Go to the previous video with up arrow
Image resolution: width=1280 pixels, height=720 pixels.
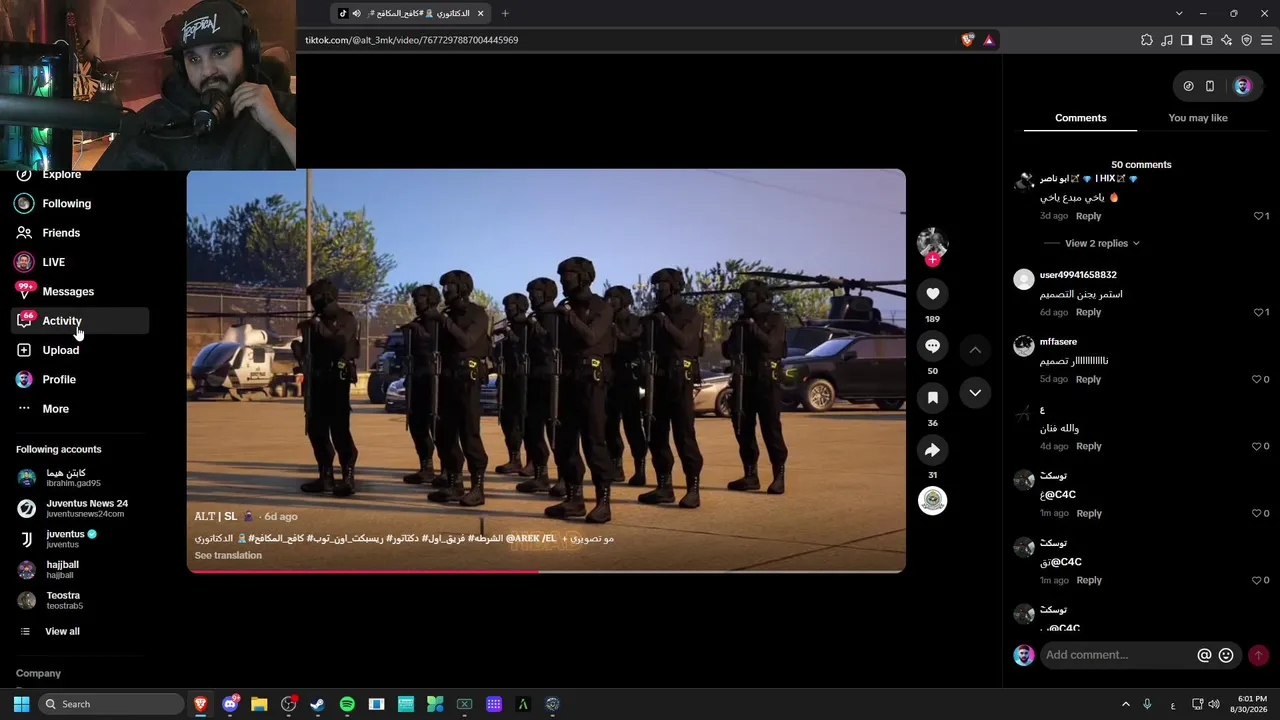pyautogui.click(x=975, y=350)
